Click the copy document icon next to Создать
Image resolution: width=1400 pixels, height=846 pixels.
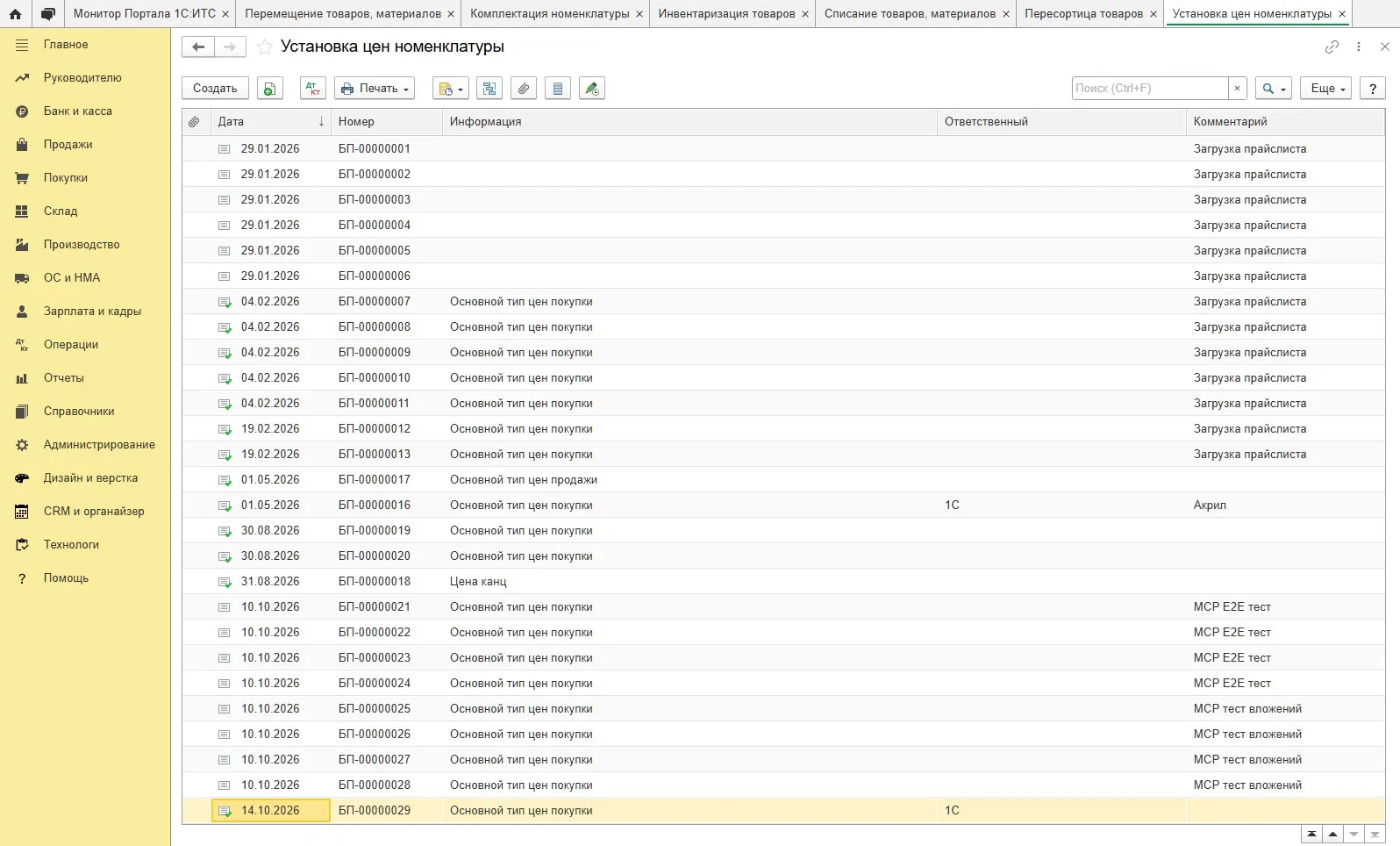click(269, 89)
